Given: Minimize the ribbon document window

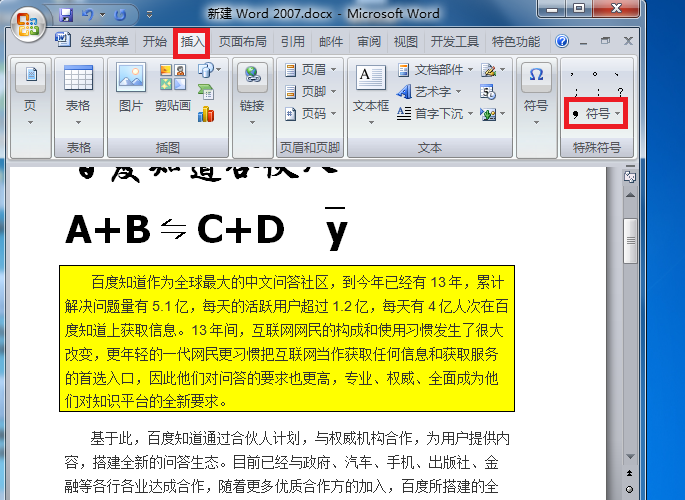Looking at the screenshot, I should [583, 42].
